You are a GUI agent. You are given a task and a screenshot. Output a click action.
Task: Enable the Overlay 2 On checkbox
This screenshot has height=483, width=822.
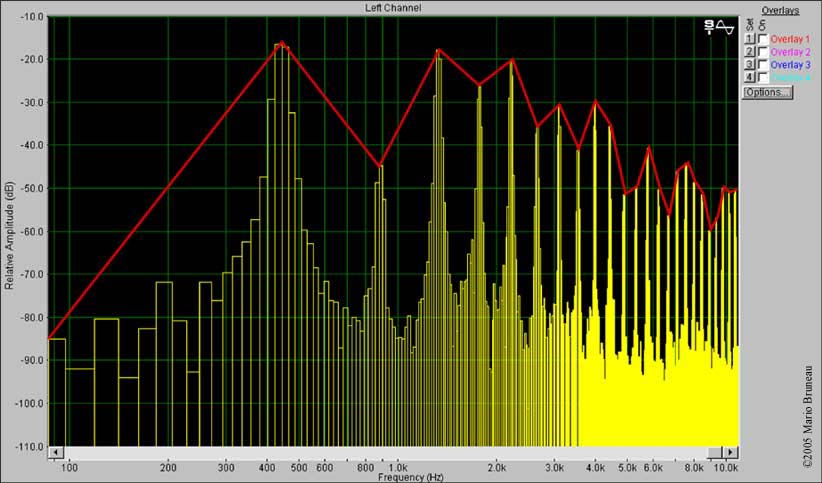[x=763, y=52]
